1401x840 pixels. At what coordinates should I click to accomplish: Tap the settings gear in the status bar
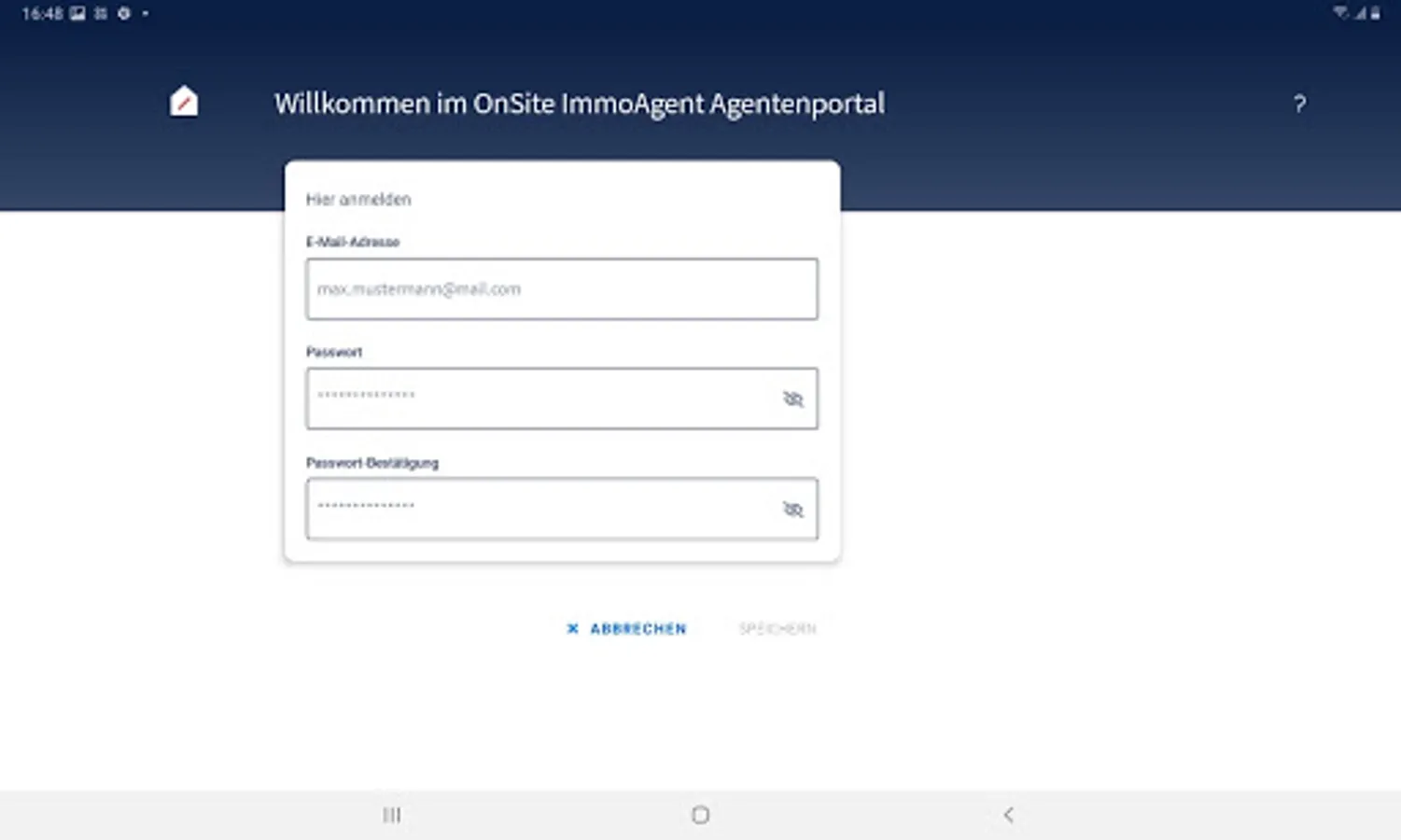click(123, 13)
